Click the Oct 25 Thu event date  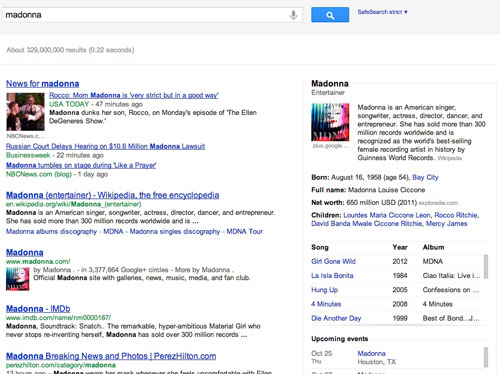[x=321, y=357]
